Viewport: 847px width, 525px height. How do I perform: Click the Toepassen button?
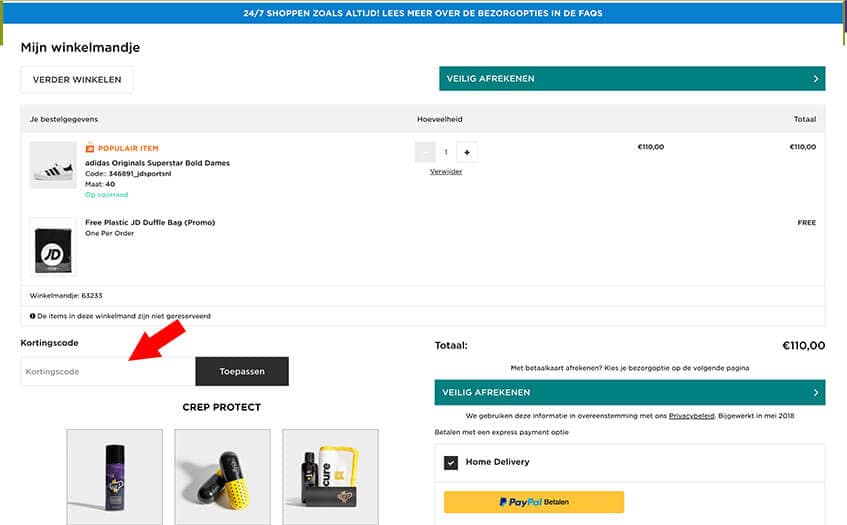[x=242, y=372]
